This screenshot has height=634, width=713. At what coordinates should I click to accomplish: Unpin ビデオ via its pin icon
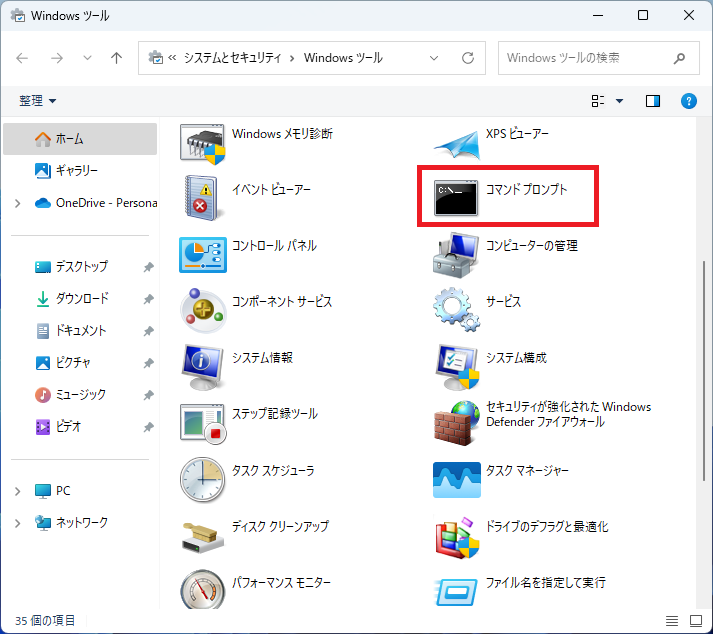point(148,427)
